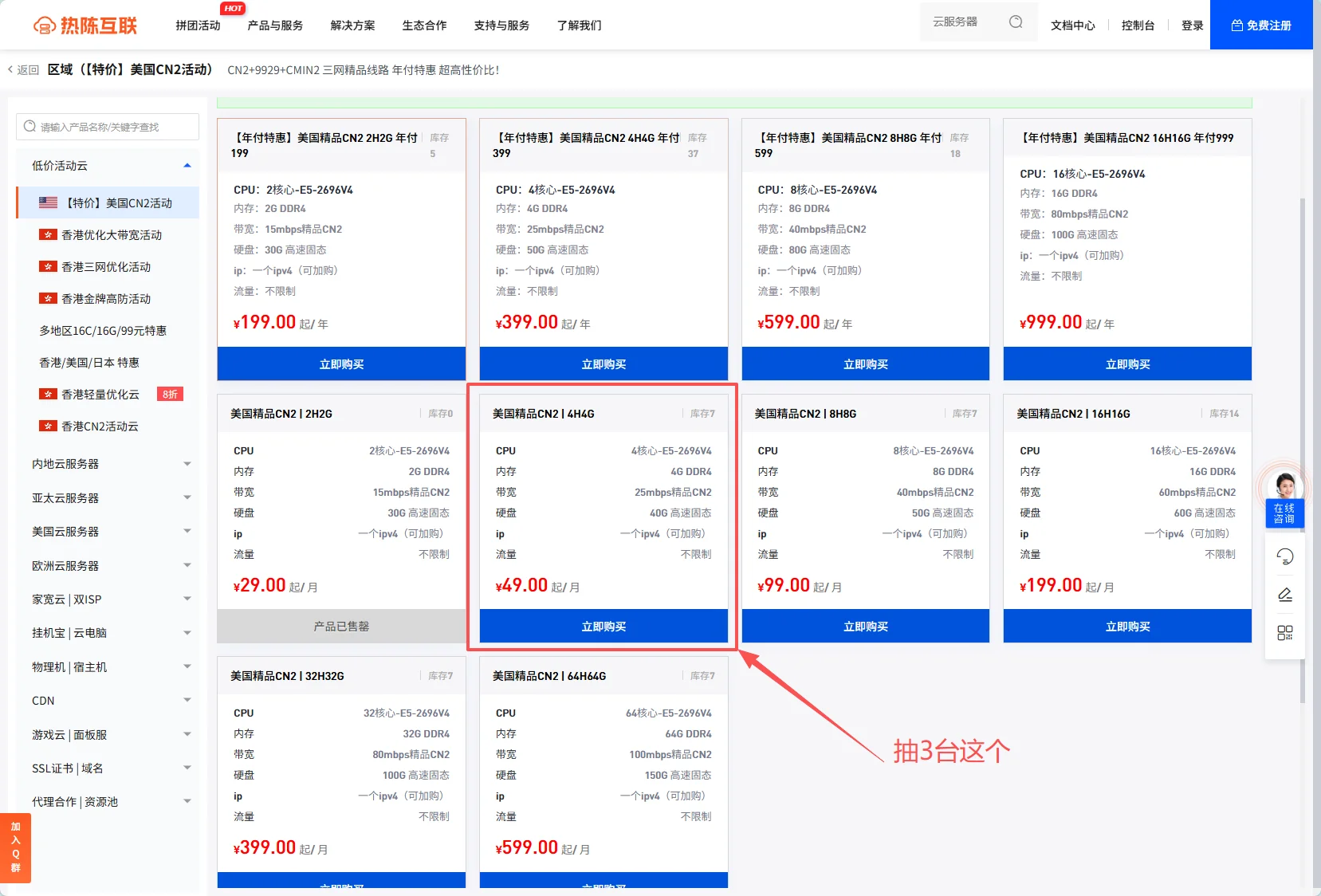This screenshot has width=1321, height=896.
Task: Click Hong Kong flag beside 香港三网优化活动
Action: 48,266
